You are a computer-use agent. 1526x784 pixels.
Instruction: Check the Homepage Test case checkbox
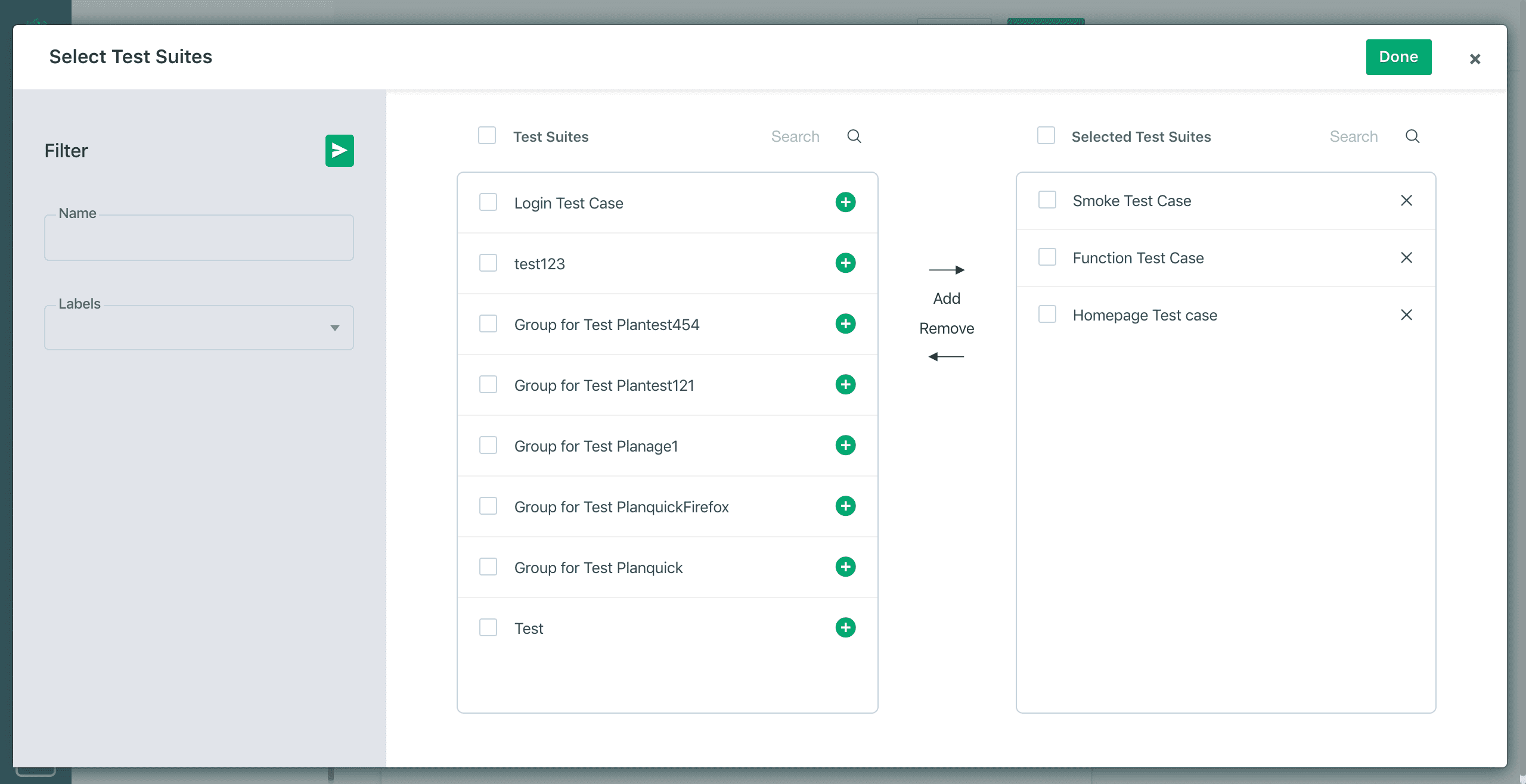coord(1046,314)
